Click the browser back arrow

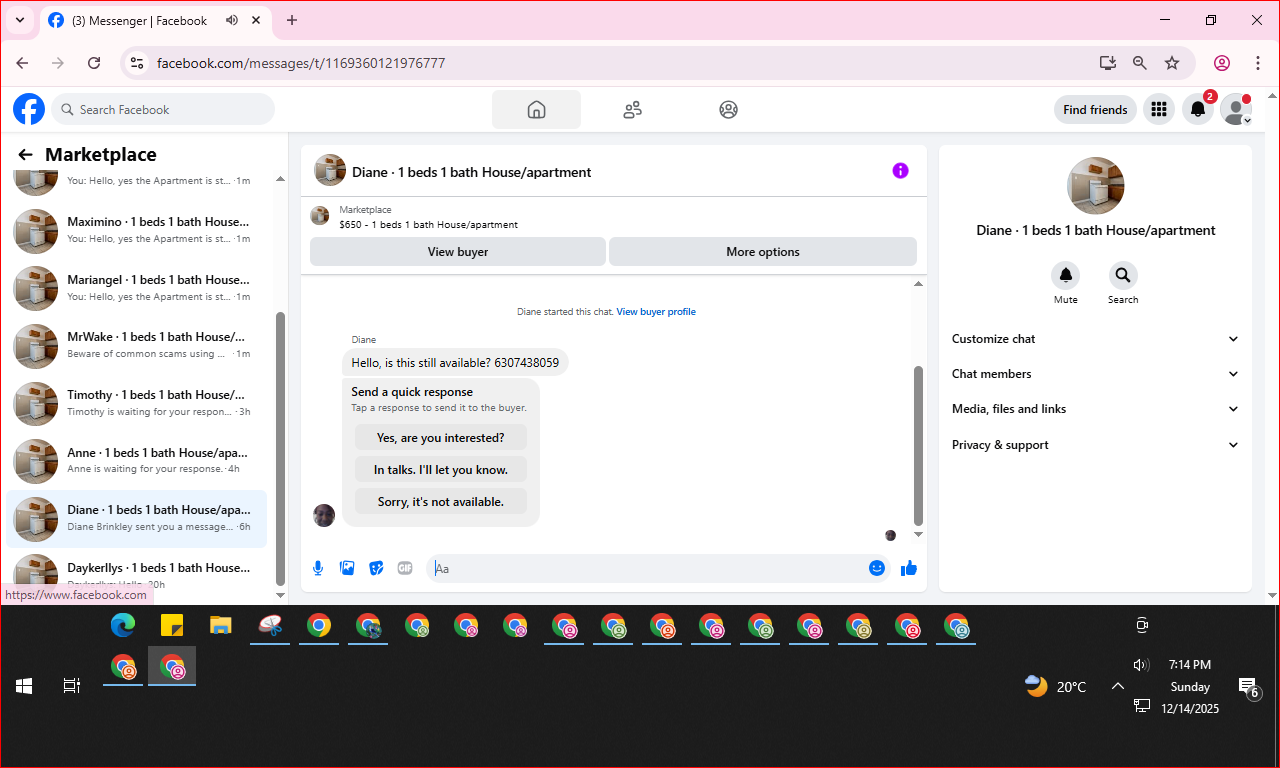point(22,63)
